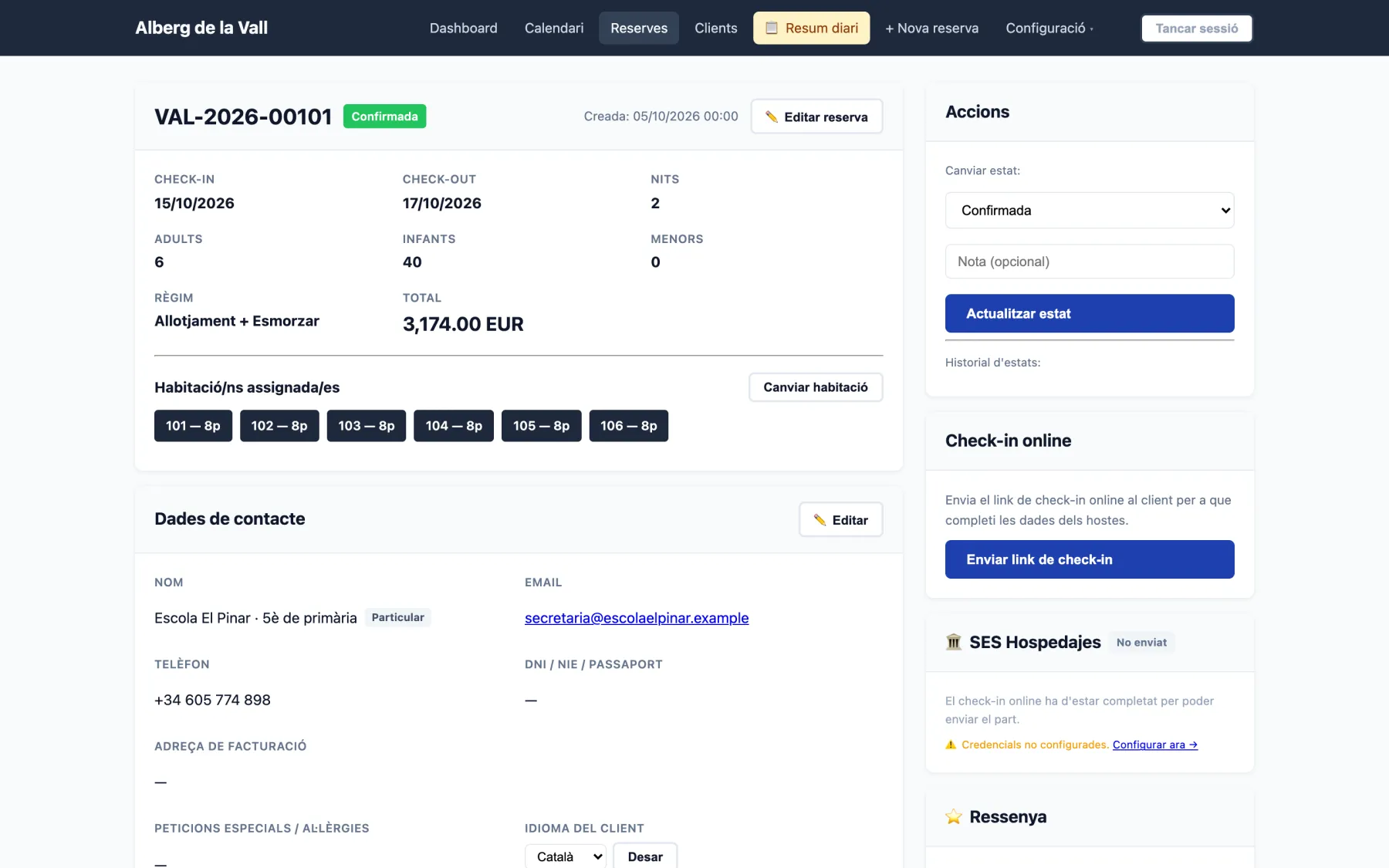Click check-out date 17/10/2026

coord(441,203)
